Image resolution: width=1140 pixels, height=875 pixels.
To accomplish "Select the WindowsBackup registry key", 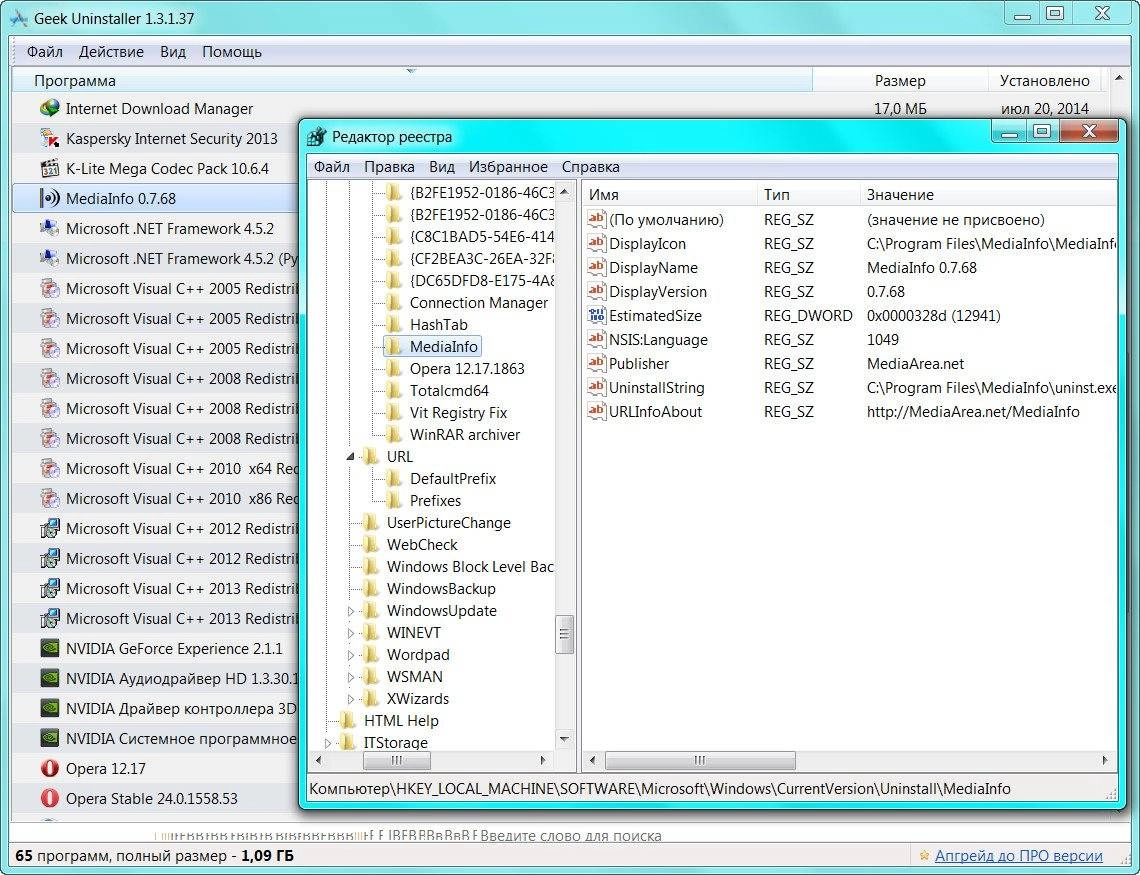I will [441, 589].
